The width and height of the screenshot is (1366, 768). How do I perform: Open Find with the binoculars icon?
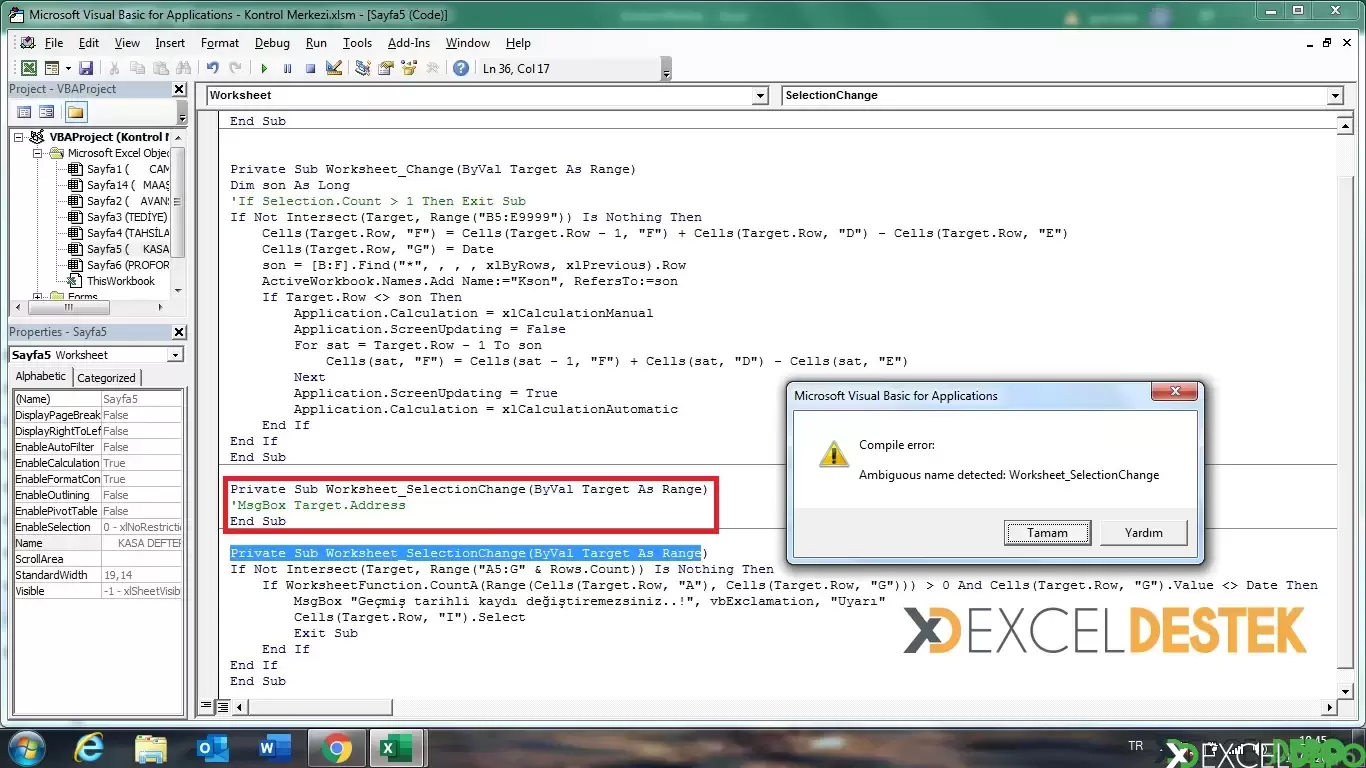pos(183,68)
